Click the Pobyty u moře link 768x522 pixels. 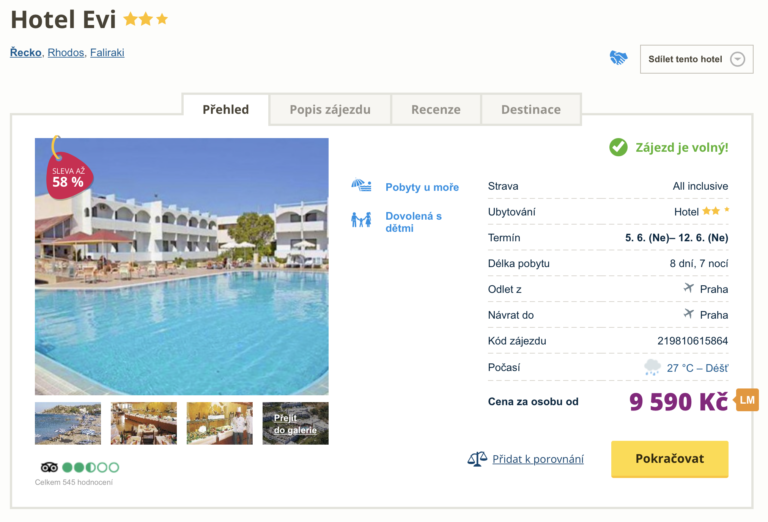pyautogui.click(x=422, y=187)
